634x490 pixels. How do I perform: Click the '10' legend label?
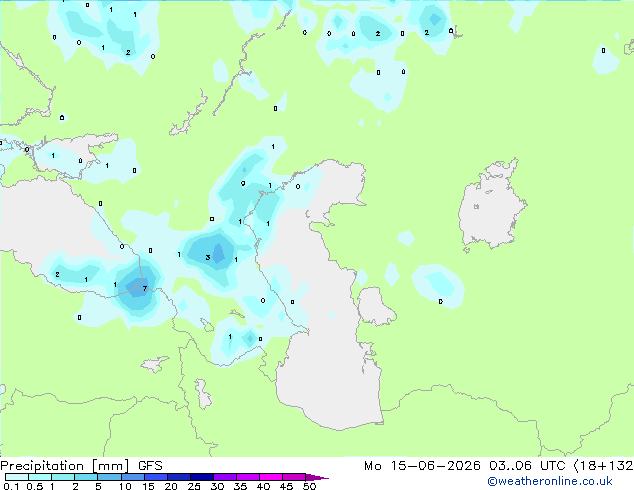125,486
